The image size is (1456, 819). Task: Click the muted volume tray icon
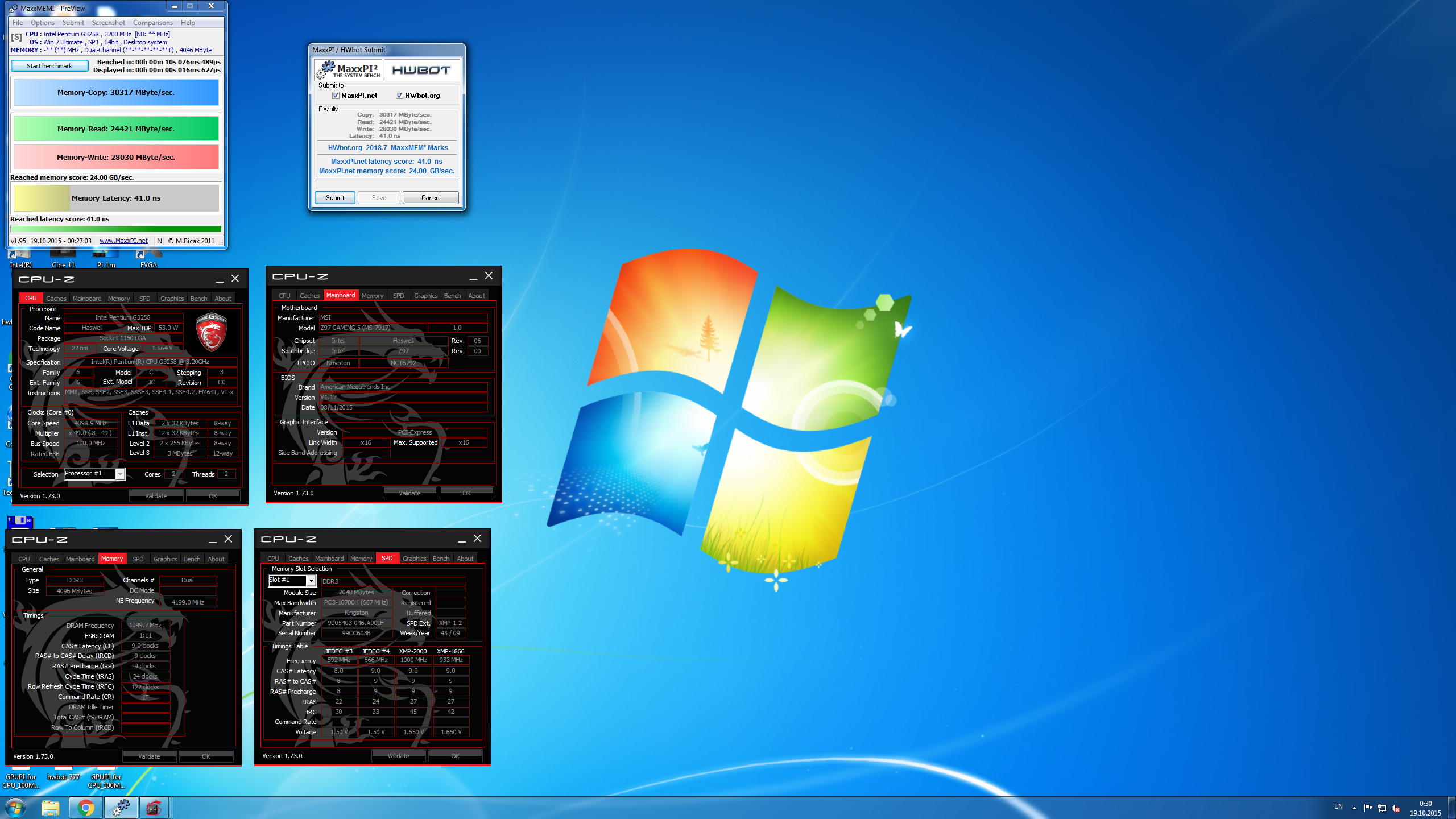point(1396,808)
